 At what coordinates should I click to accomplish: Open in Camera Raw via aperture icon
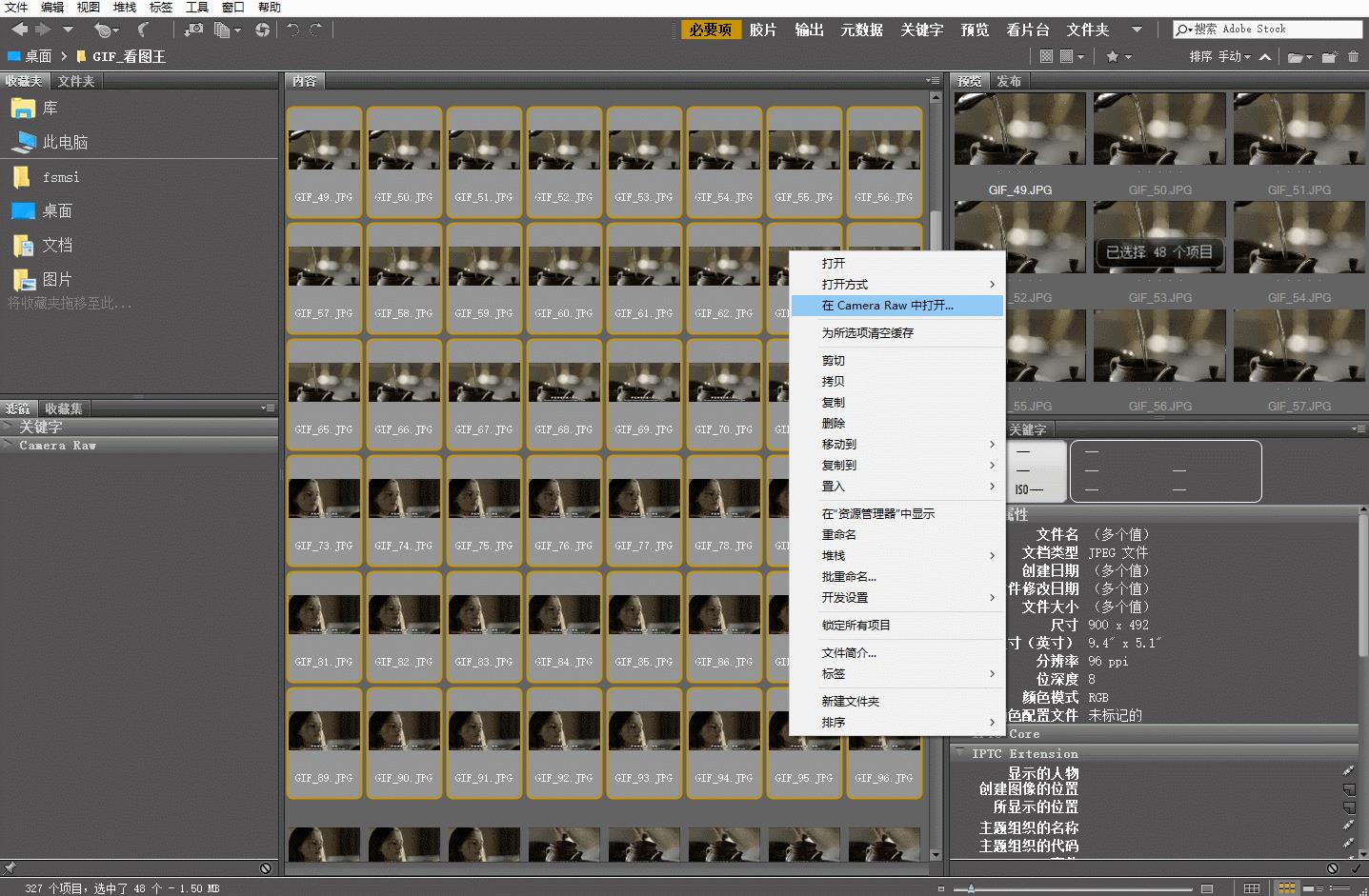pos(262,30)
